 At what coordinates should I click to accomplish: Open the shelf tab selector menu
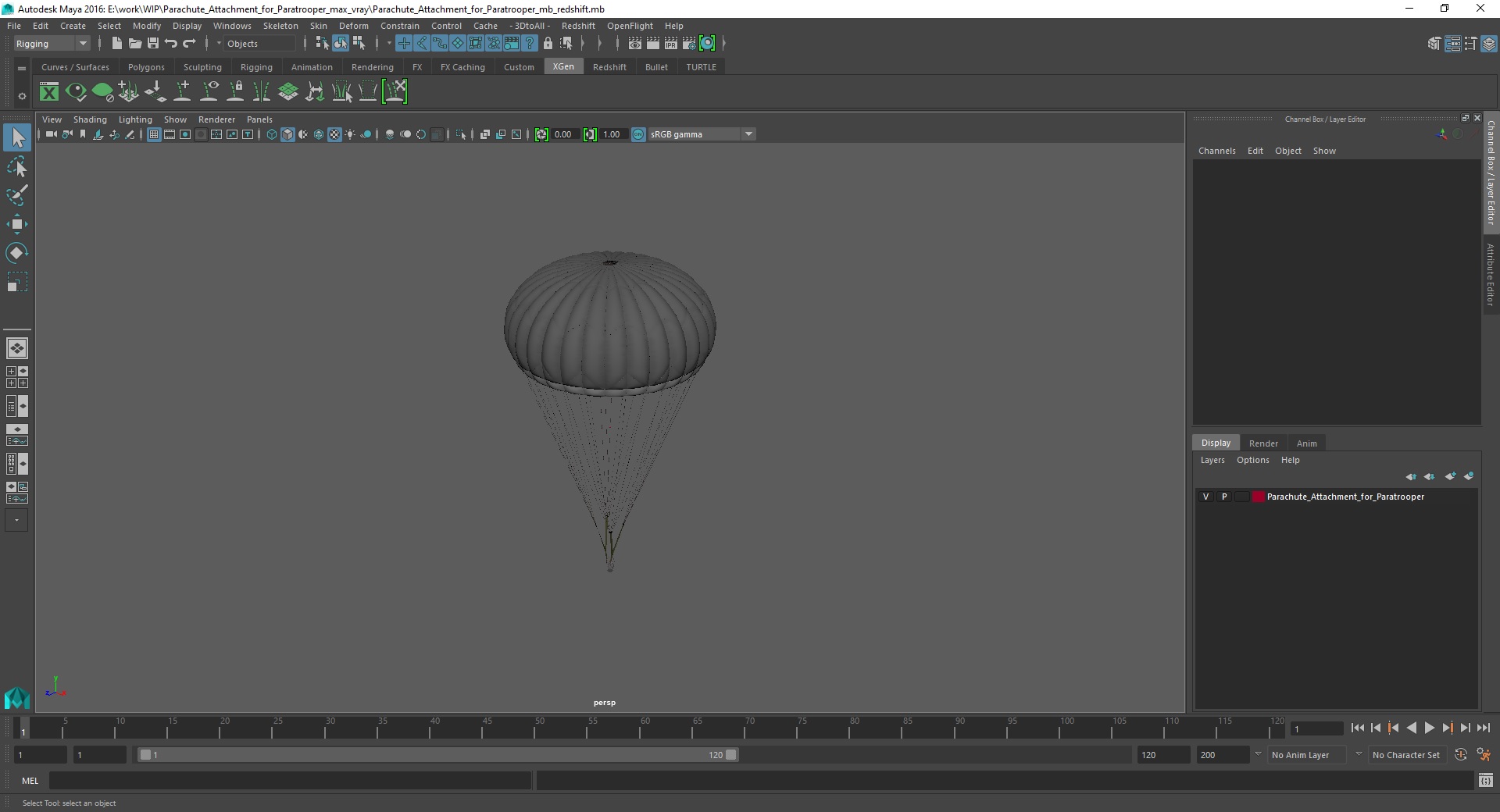click(22, 69)
